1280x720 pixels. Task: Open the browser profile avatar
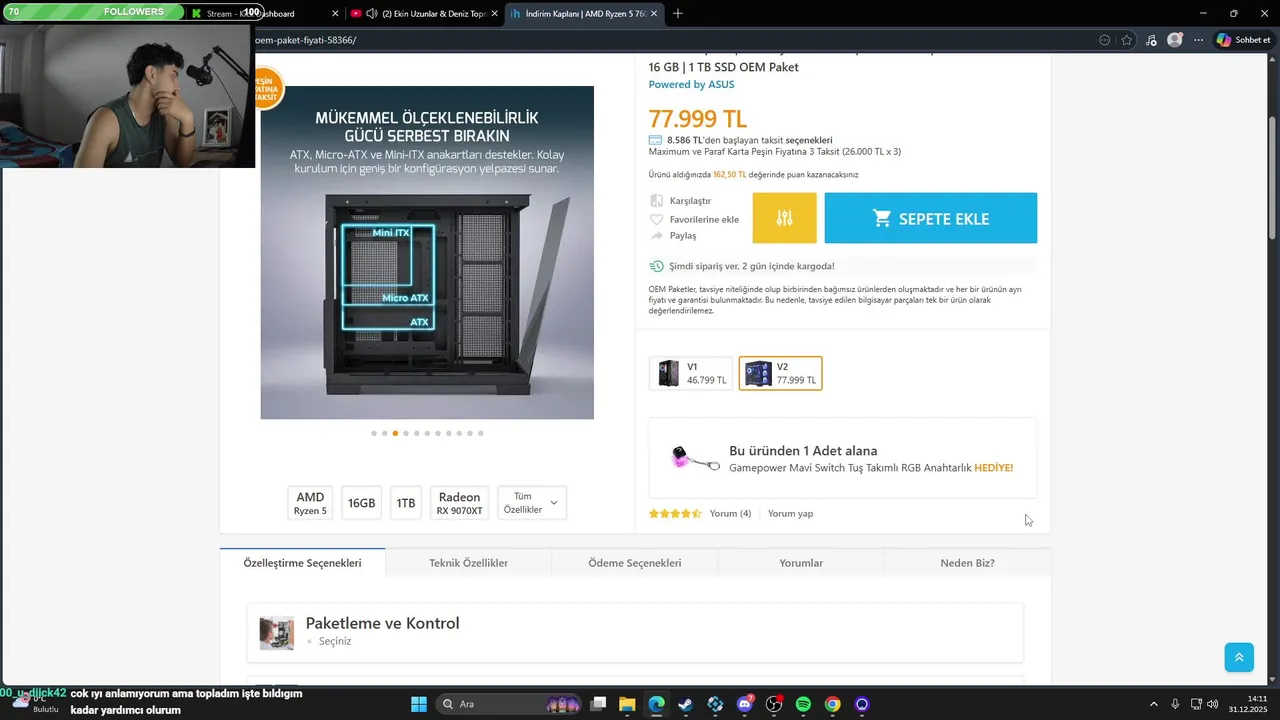(x=1175, y=40)
